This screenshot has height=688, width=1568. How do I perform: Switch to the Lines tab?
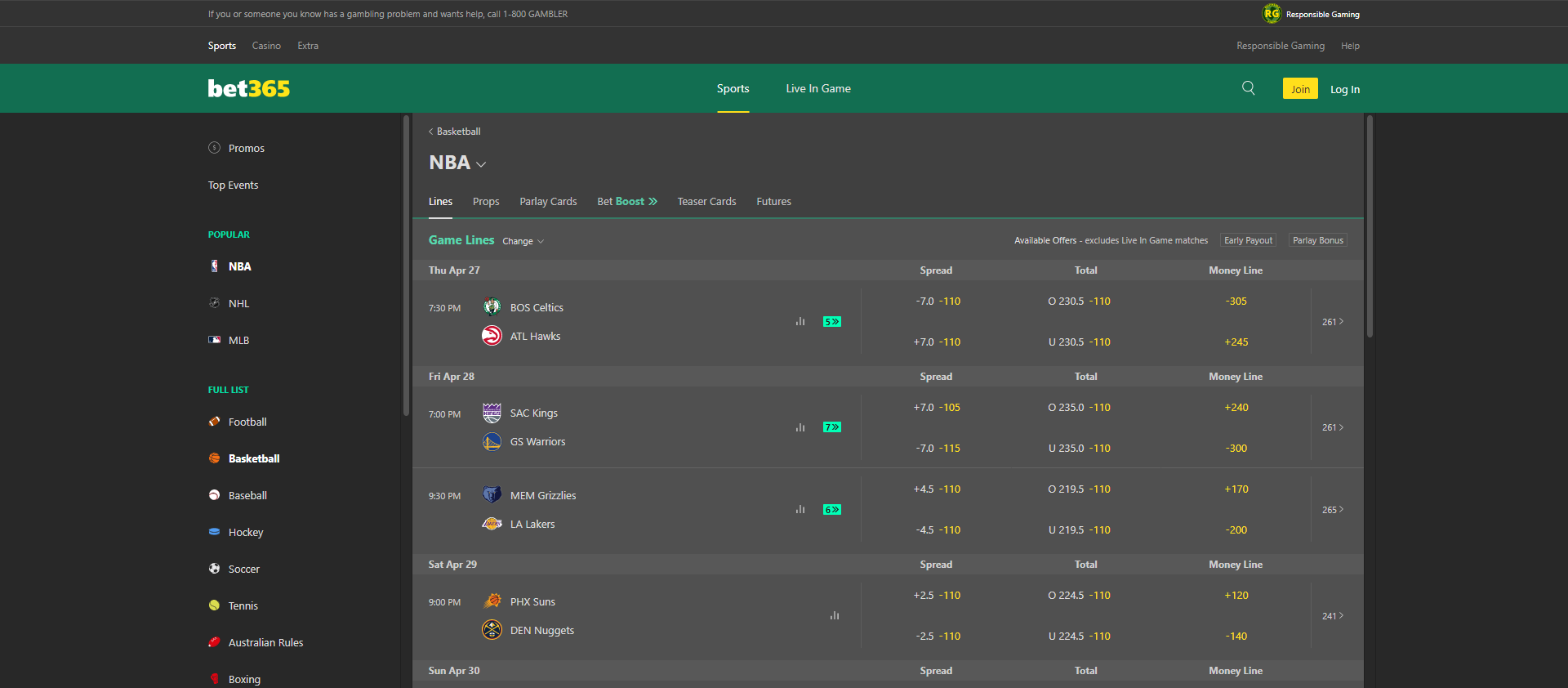pos(440,202)
